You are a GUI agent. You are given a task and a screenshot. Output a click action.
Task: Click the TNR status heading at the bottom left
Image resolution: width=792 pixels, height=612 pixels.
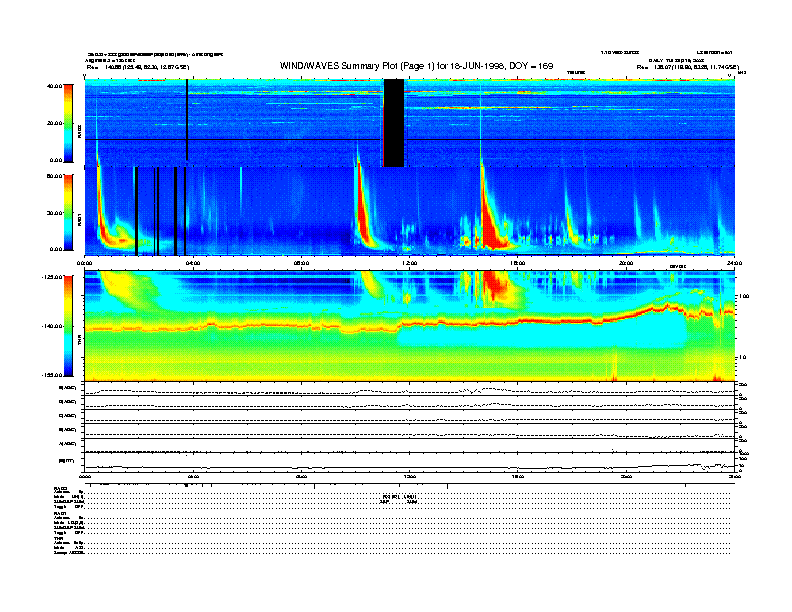tap(58, 538)
